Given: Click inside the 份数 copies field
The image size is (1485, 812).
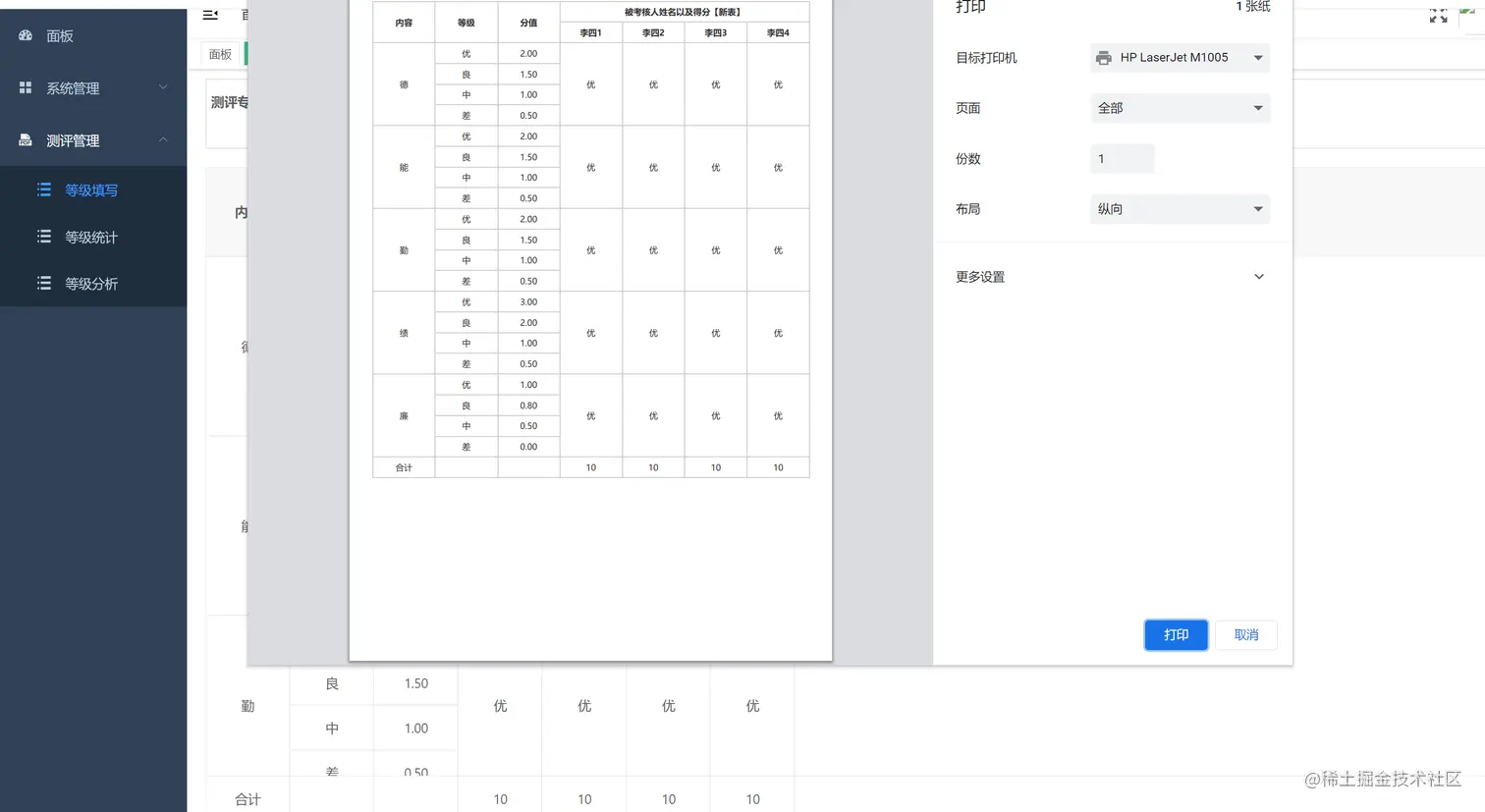Looking at the screenshot, I should pyautogui.click(x=1121, y=158).
